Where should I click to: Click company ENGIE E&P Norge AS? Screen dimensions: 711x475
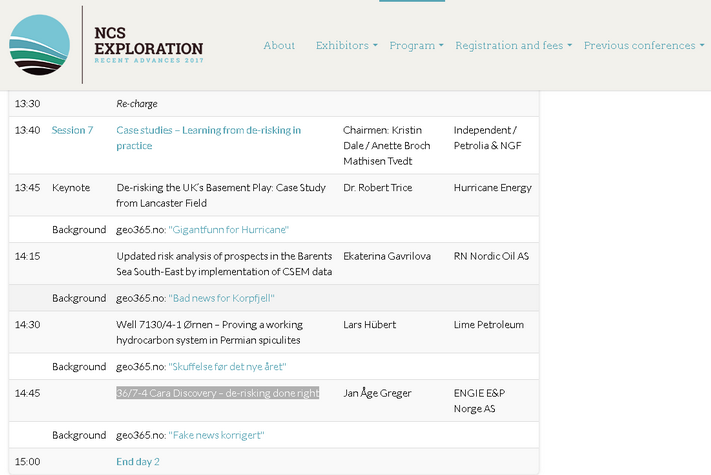pyautogui.click(x=479, y=401)
